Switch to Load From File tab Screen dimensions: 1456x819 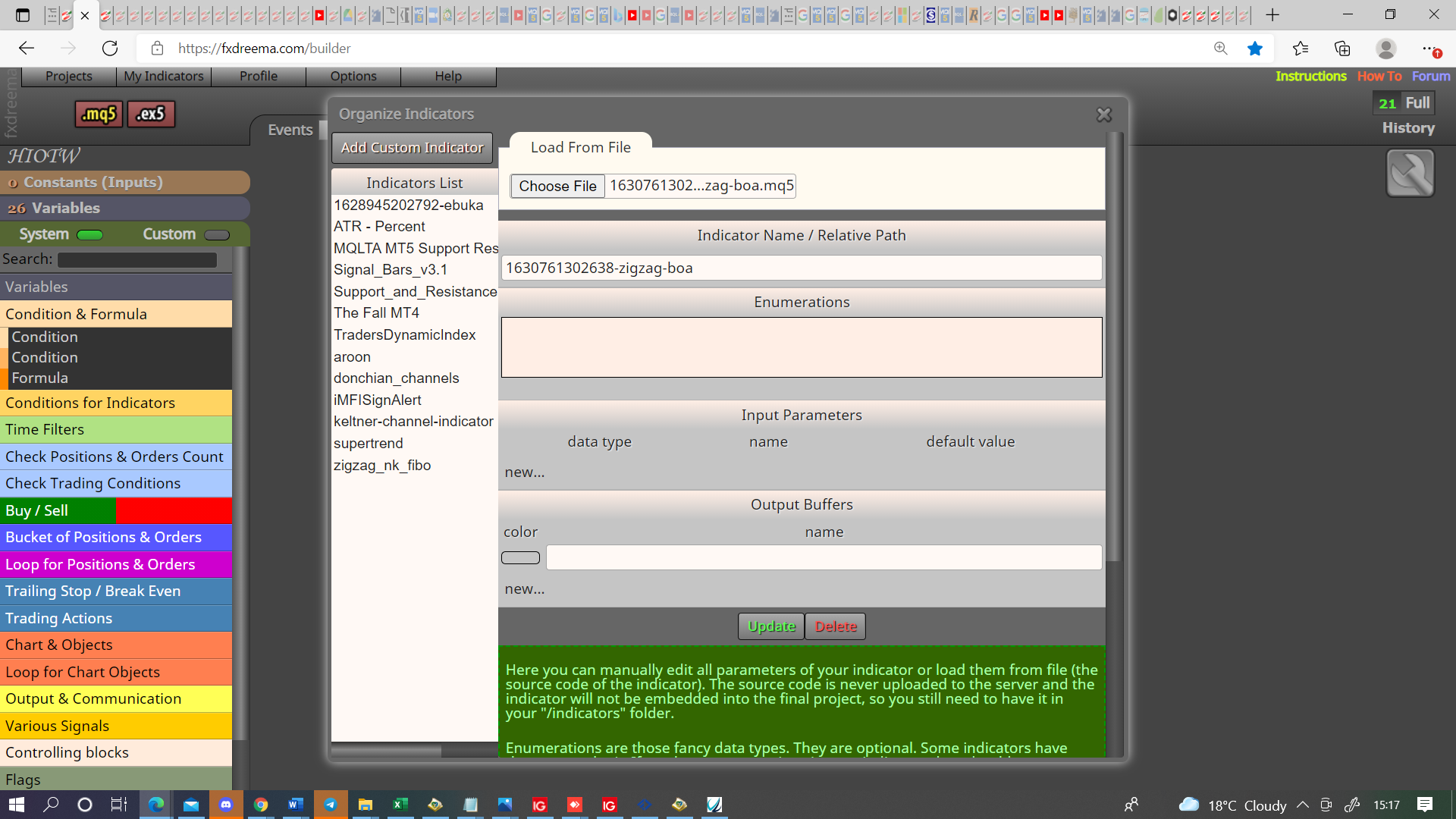click(x=581, y=147)
